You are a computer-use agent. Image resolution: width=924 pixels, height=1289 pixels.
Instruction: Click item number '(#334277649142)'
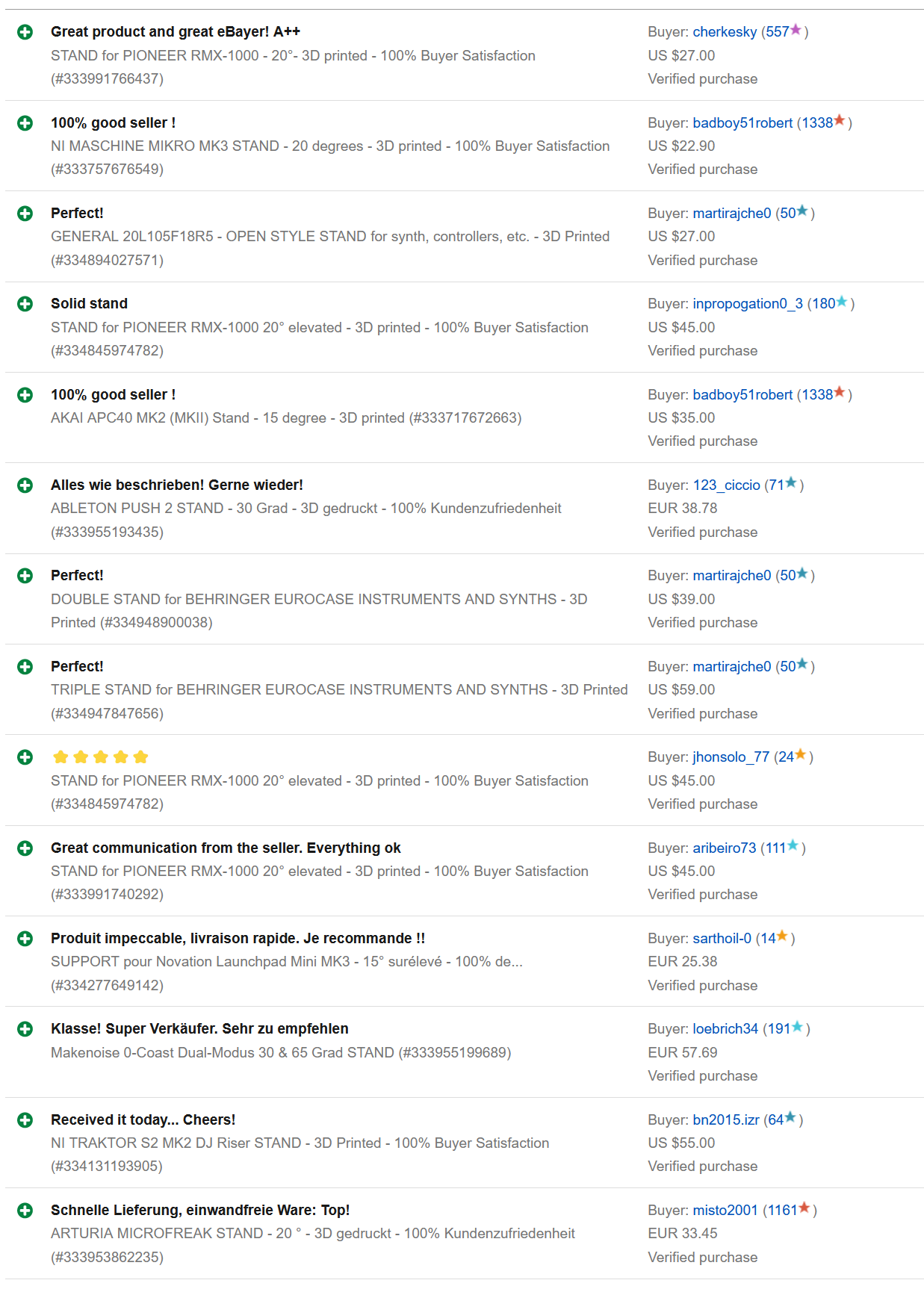click(x=108, y=986)
